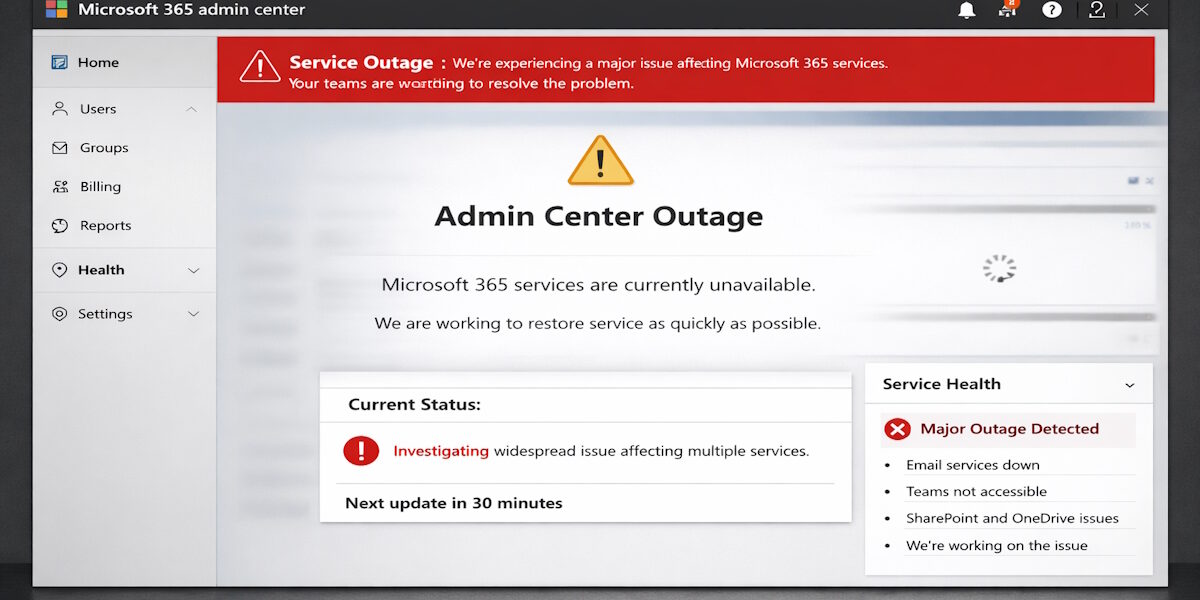Click Email services down list item
This screenshot has height=600, width=1200.
(x=973, y=465)
